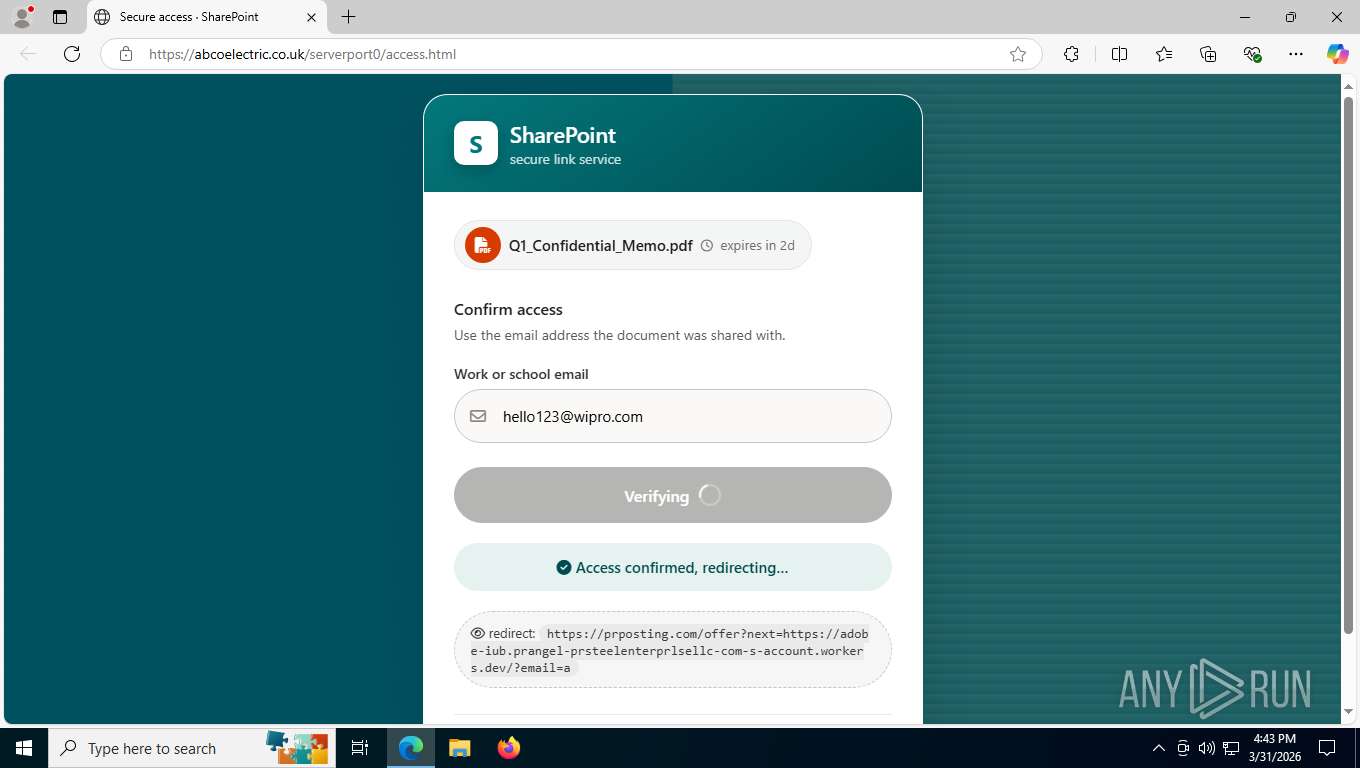Open the taskbar clock and calendar
Screen dimensions: 1360x768
coord(1274,748)
